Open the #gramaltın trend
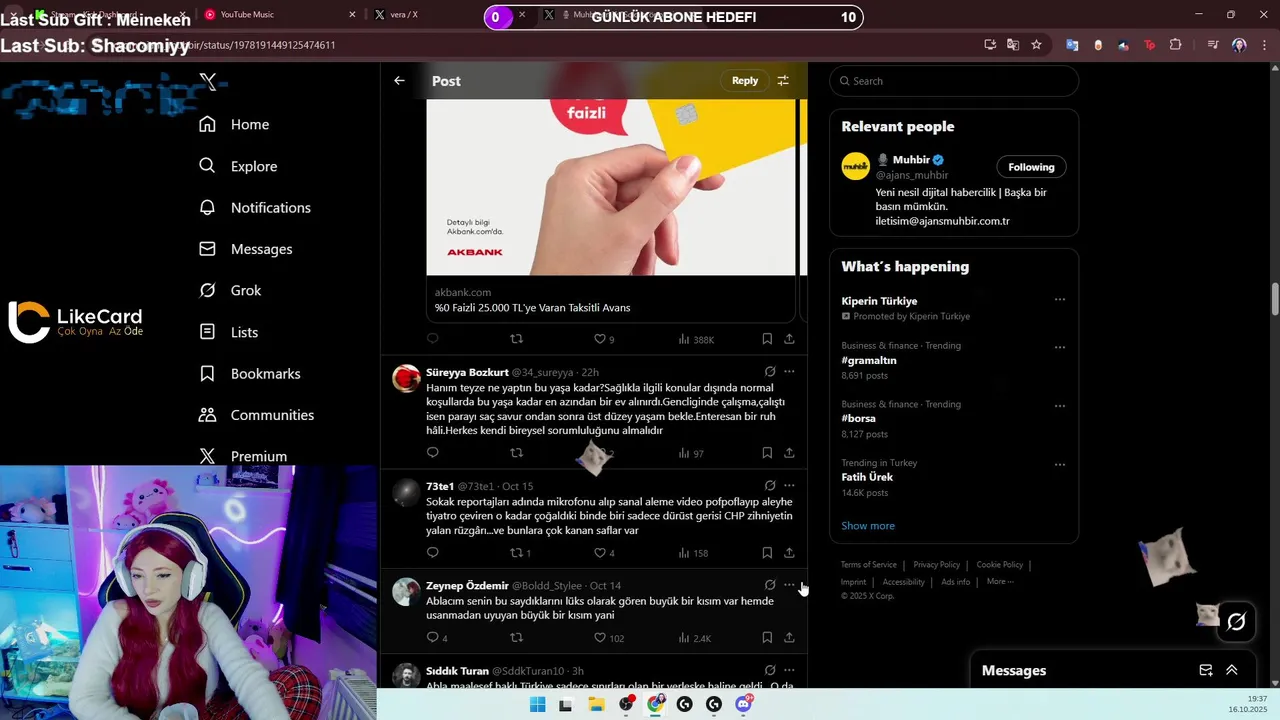The height and width of the screenshot is (720, 1280). point(869,360)
